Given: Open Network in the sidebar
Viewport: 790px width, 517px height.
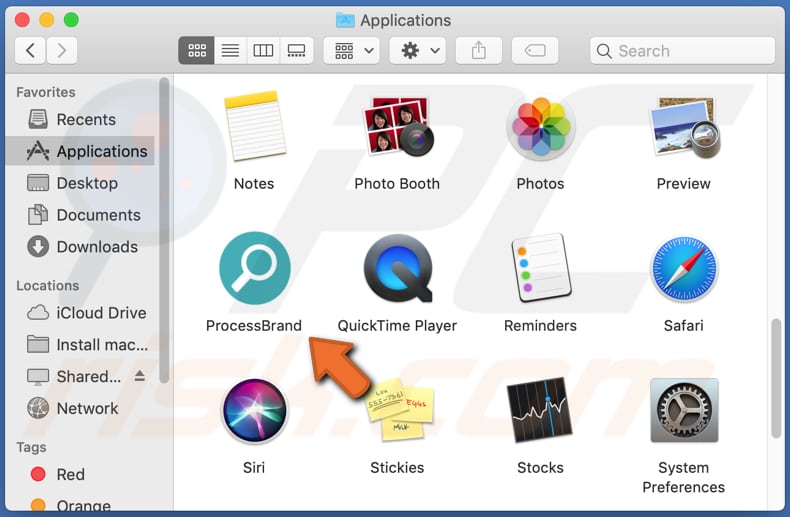Looking at the screenshot, I should (x=81, y=408).
